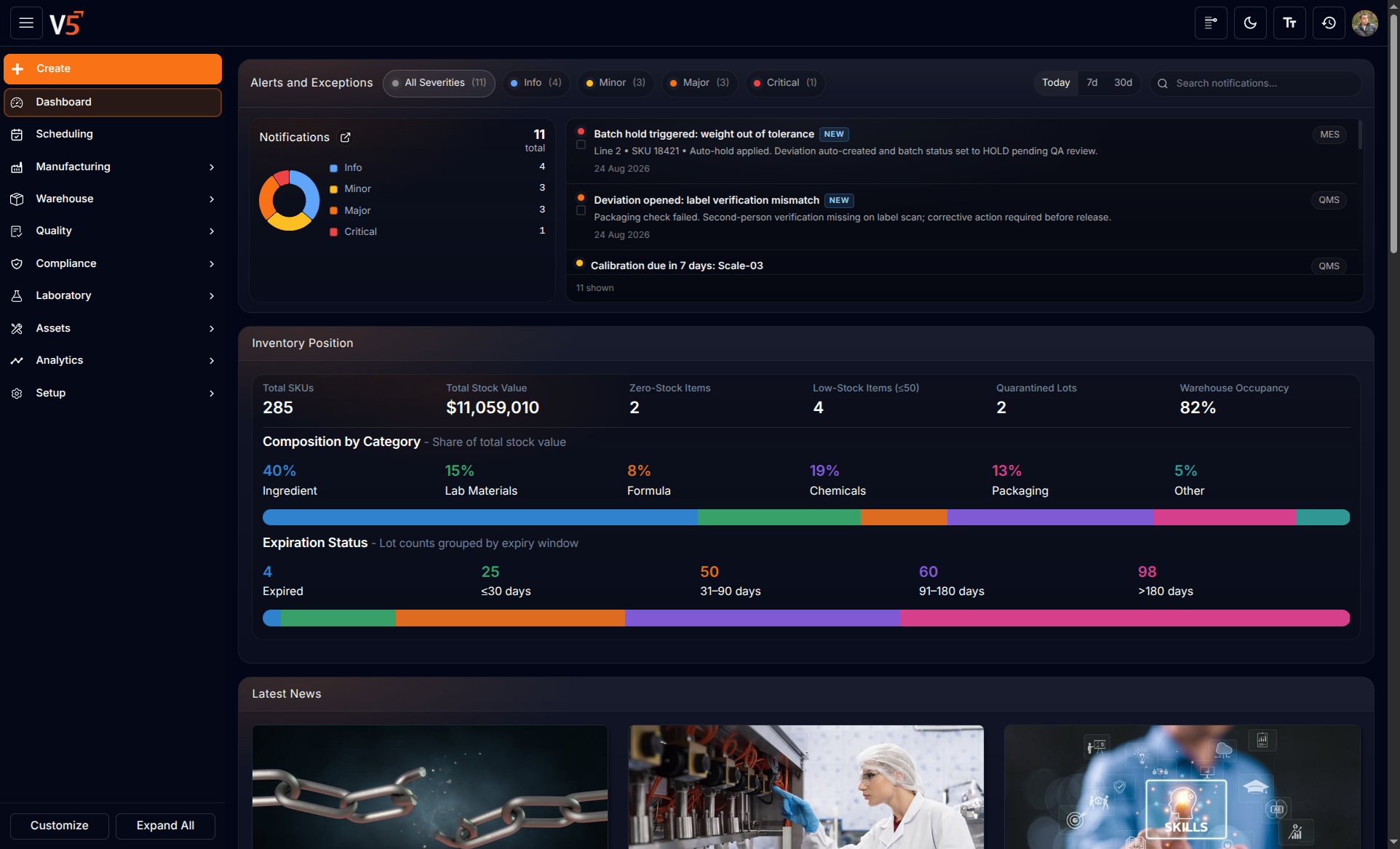Click the Dashboard gauge icon
This screenshot has width=1400, height=849.
tap(17, 103)
